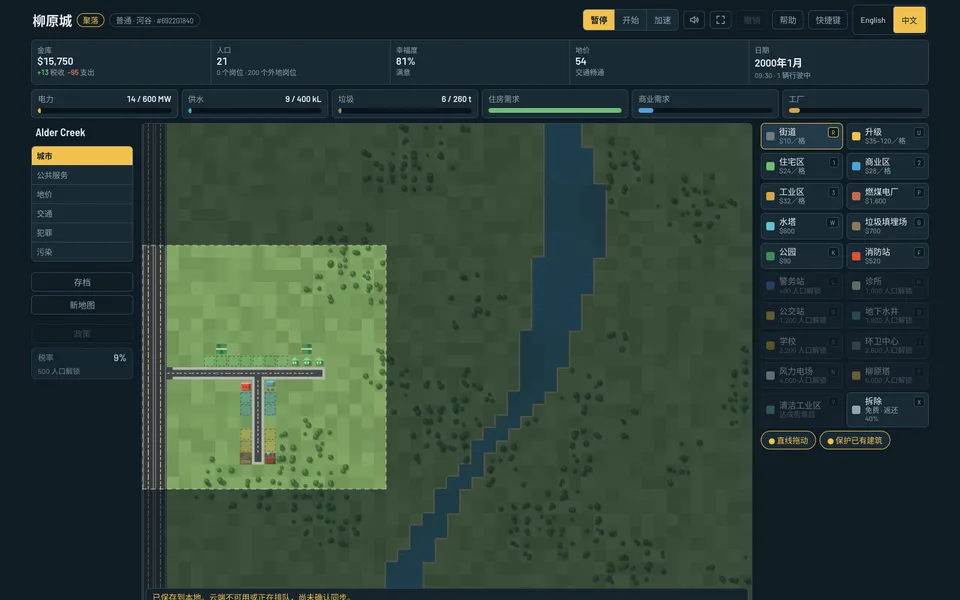This screenshot has height=600, width=960.
Task: Click the locked 公交站 bus stop tool
Action: [801, 316]
